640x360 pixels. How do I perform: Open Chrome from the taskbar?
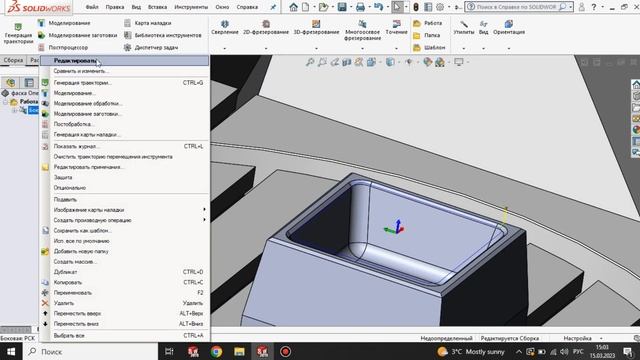click(x=216, y=351)
